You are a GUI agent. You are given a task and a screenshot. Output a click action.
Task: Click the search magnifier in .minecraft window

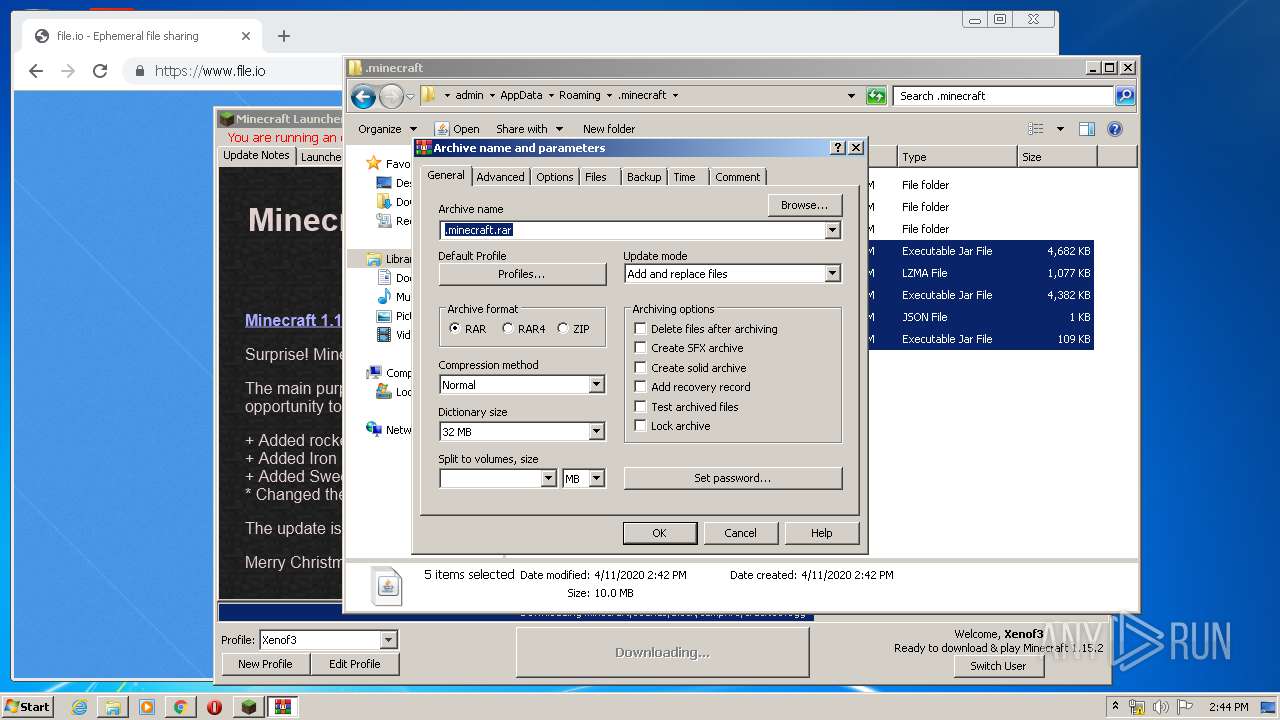tap(1125, 96)
